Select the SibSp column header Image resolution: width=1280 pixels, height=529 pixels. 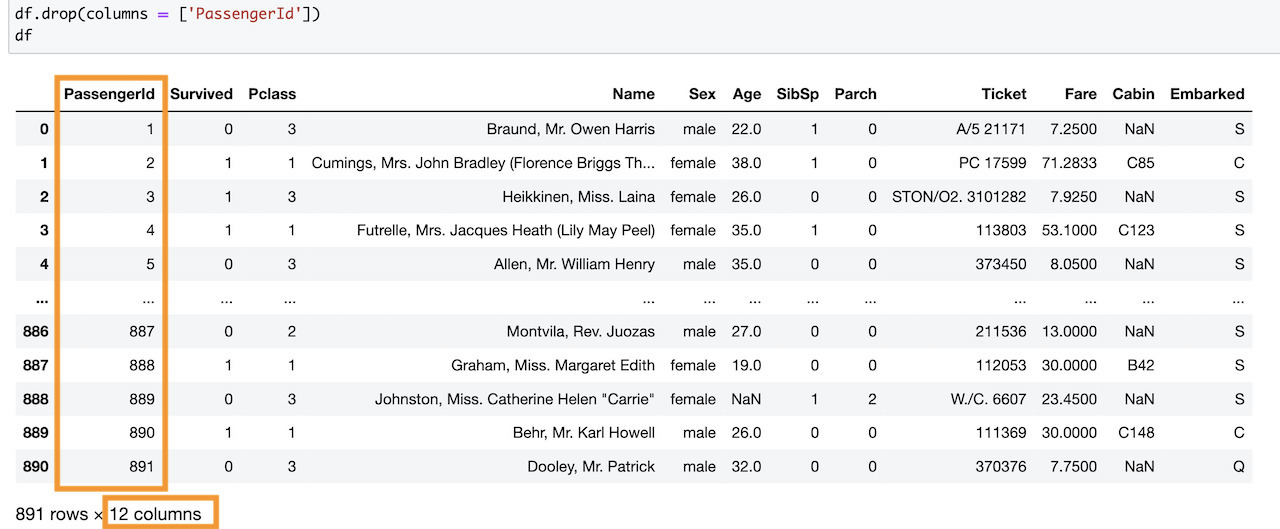(797, 94)
